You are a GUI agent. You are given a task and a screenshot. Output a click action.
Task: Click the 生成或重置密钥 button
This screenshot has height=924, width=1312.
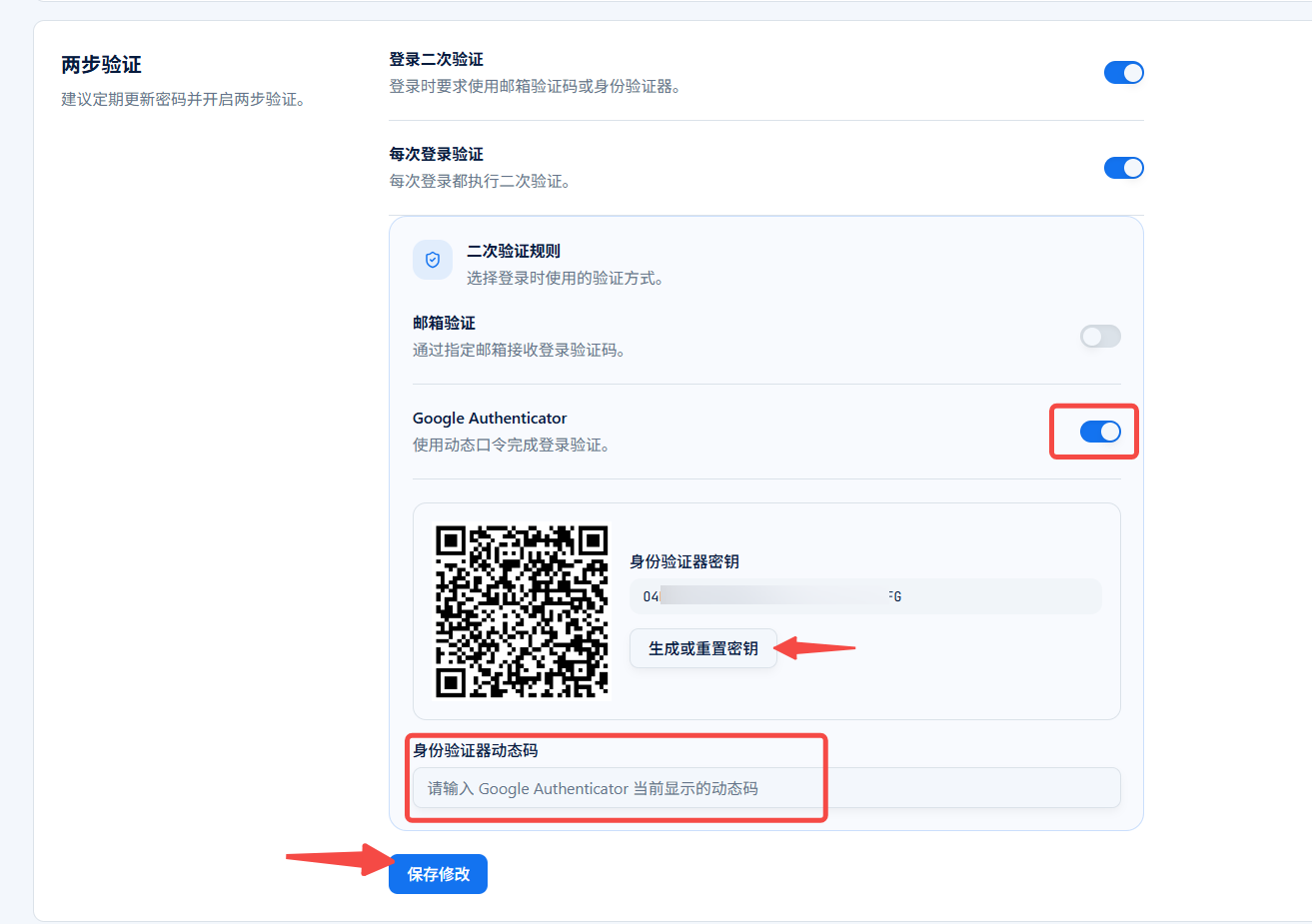703,648
